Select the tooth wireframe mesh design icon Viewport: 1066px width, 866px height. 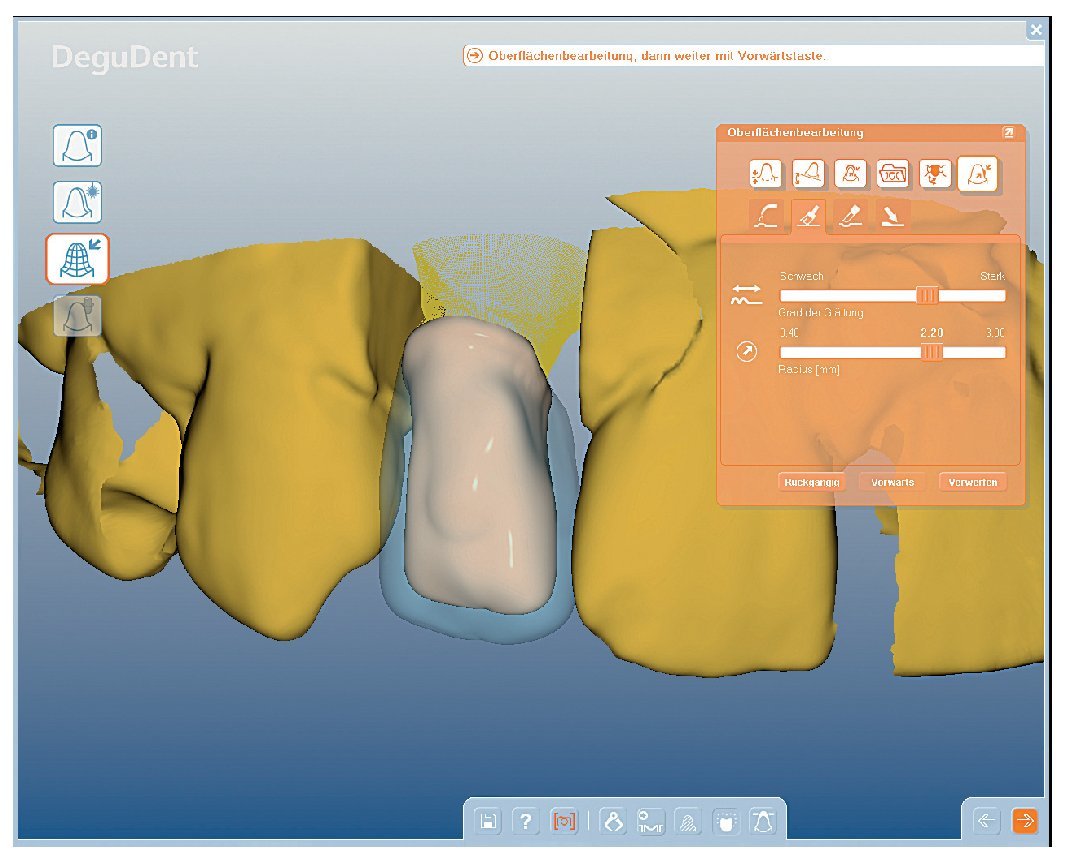77,259
